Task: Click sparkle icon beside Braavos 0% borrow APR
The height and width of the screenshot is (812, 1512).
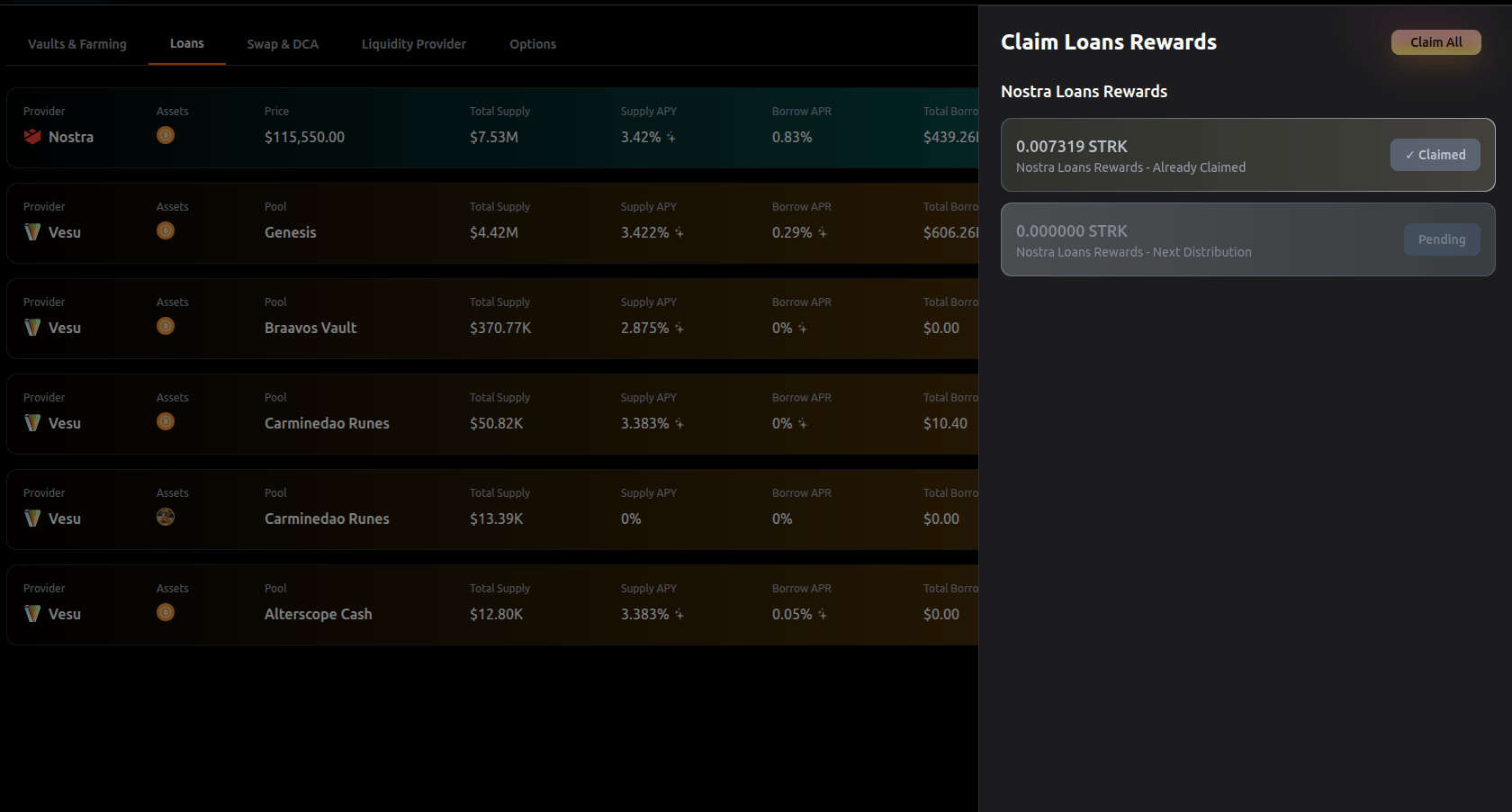Action: point(803,329)
